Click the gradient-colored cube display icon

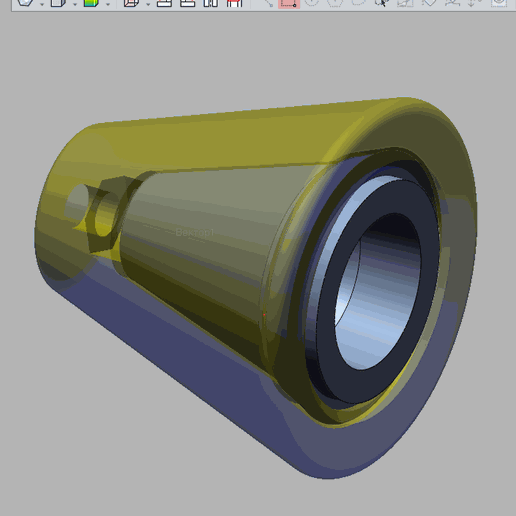91,3
